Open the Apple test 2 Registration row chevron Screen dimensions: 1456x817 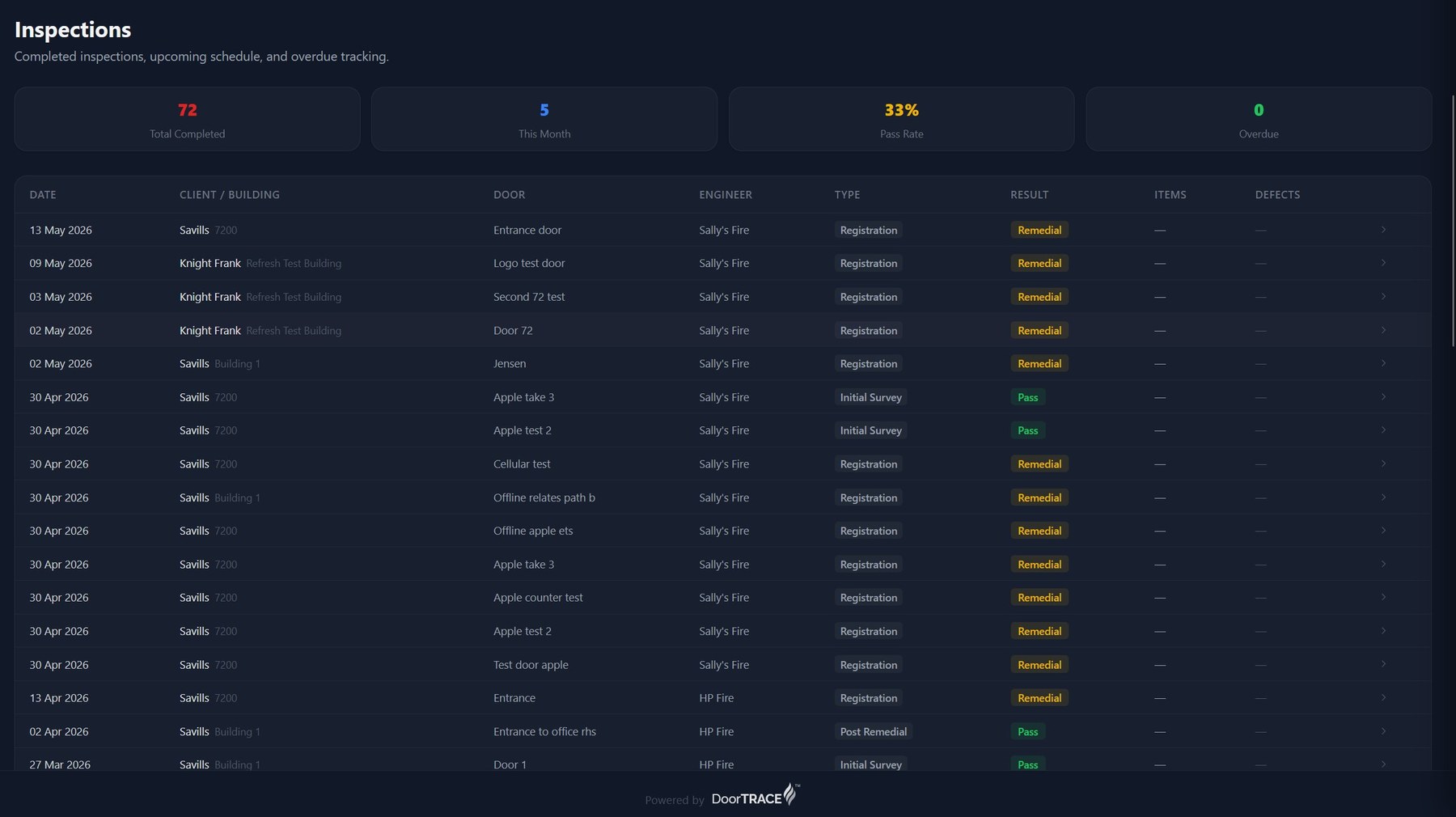coord(1383,631)
